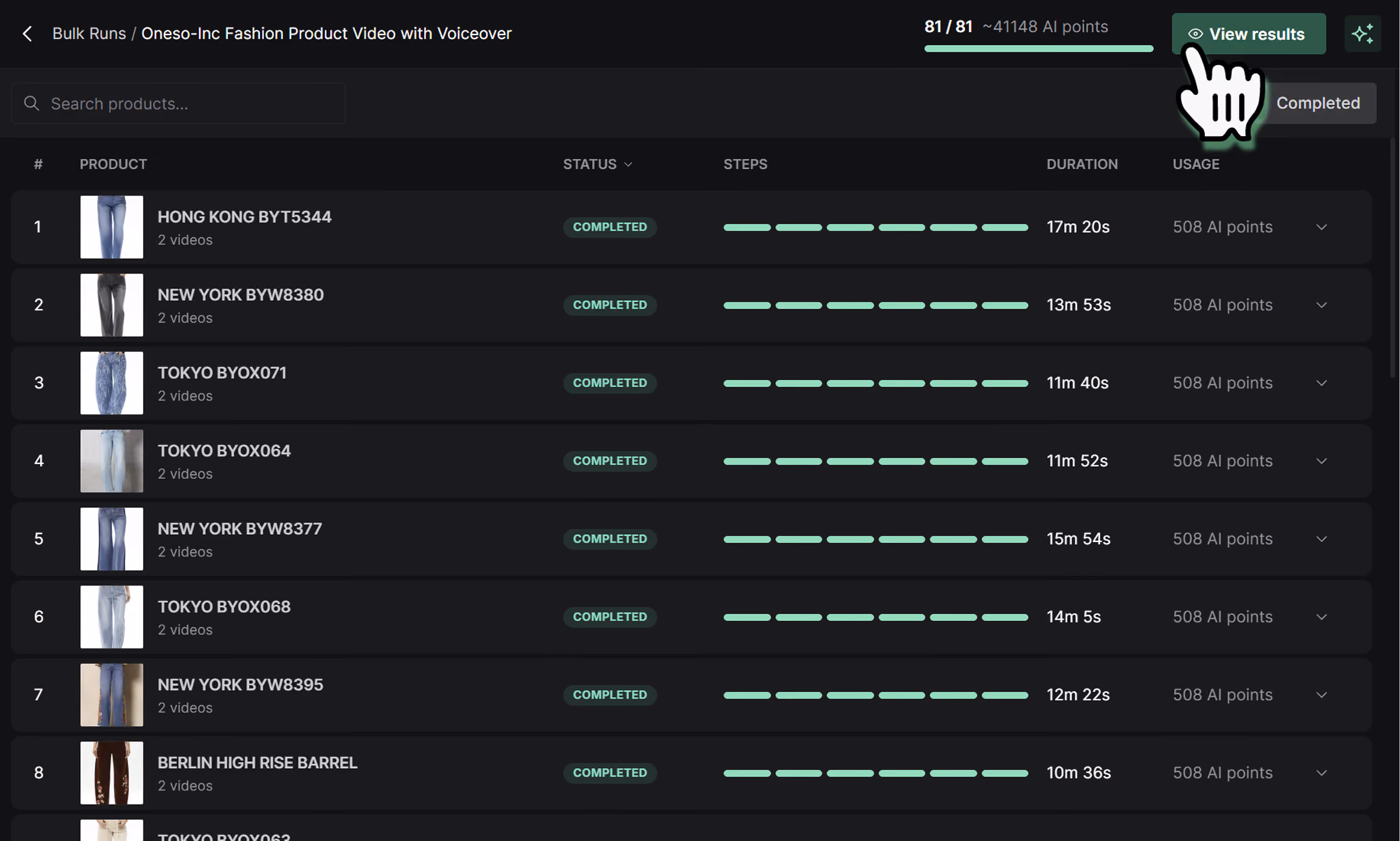1400x841 pixels.
Task: Click the vertical scrollbar of the product list
Action: click(1394, 258)
